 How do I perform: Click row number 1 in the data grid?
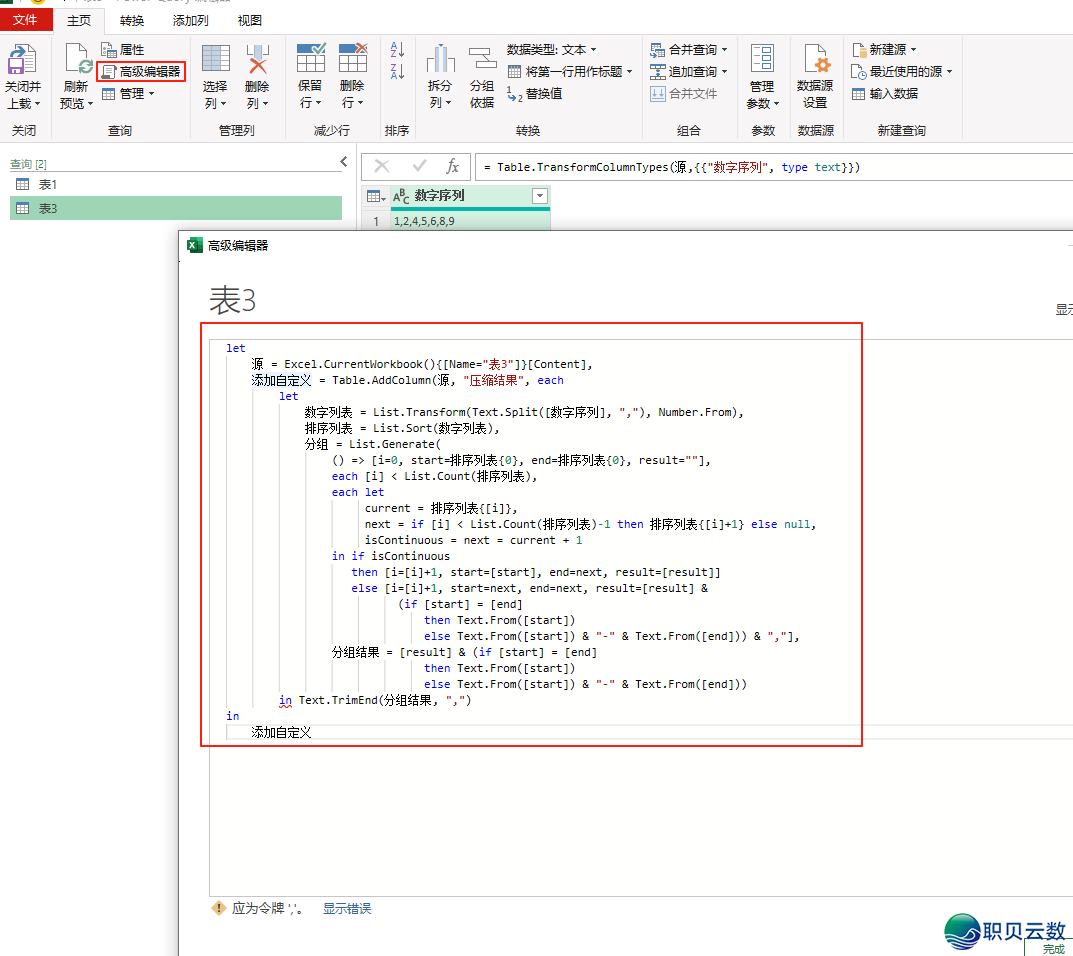[x=376, y=221]
